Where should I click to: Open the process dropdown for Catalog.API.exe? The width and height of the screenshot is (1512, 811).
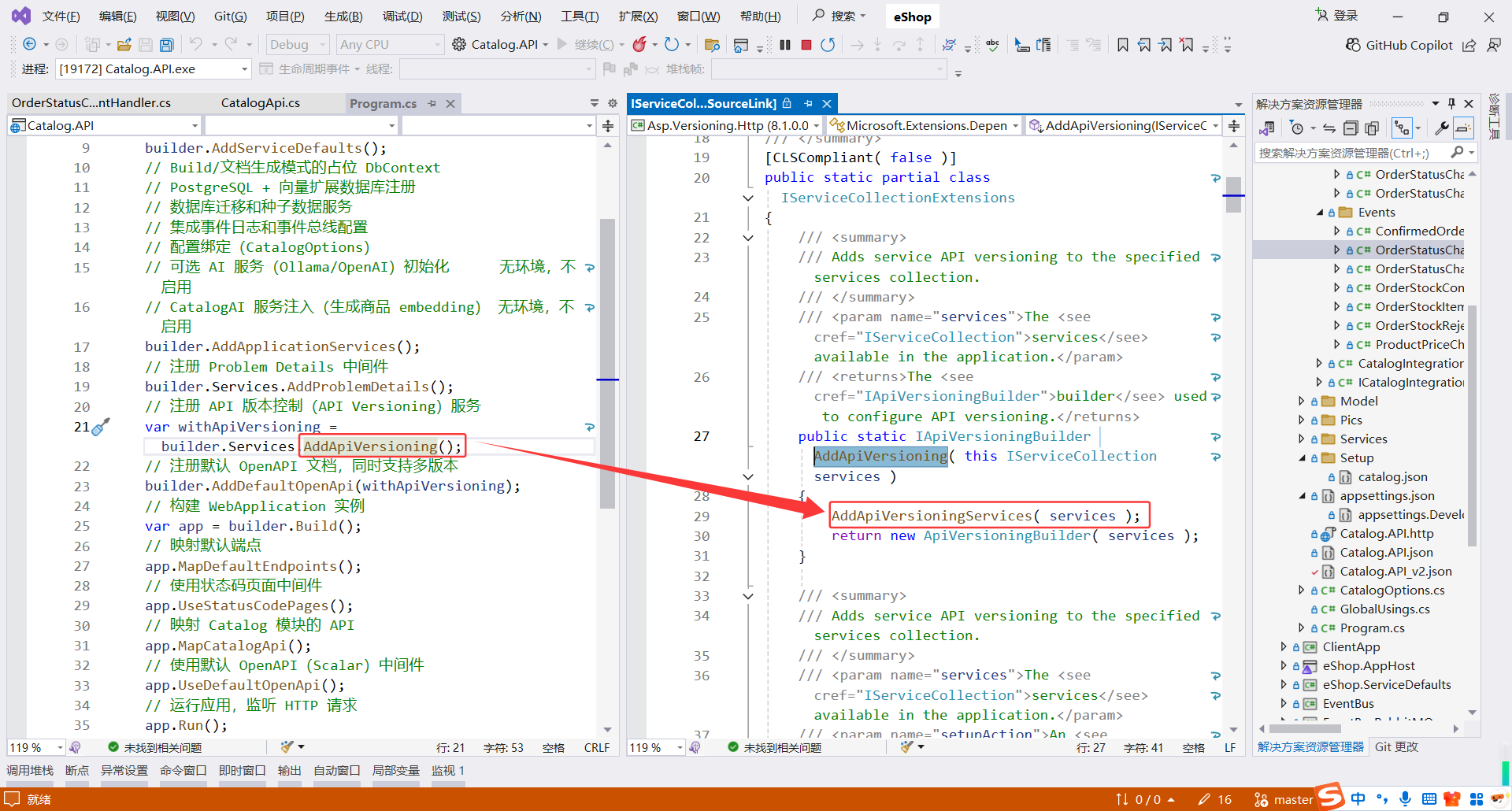coord(244,69)
